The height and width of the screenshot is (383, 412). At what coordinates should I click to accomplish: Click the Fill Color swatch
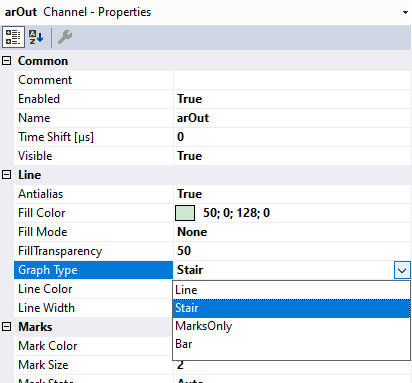tap(185, 213)
